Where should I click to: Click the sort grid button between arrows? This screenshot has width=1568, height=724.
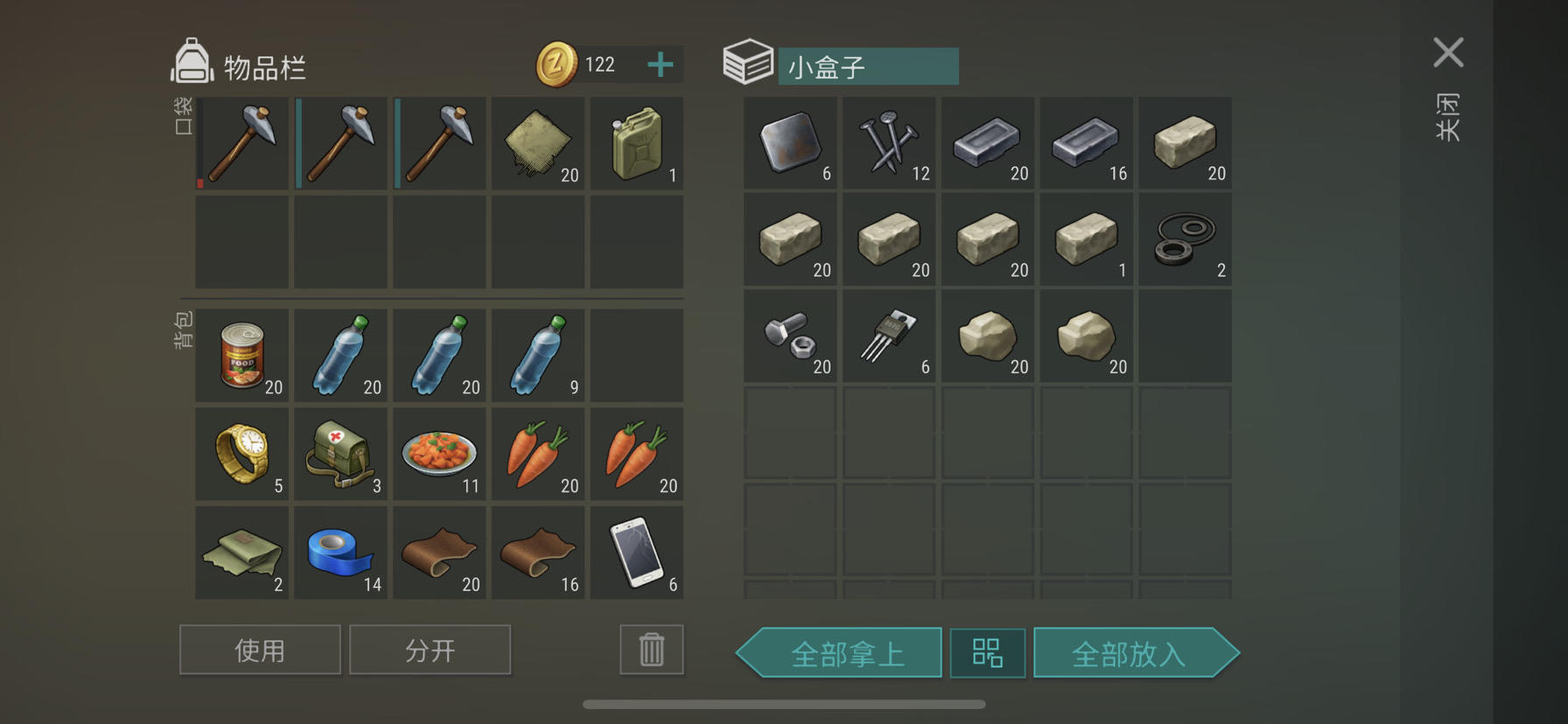pos(988,653)
